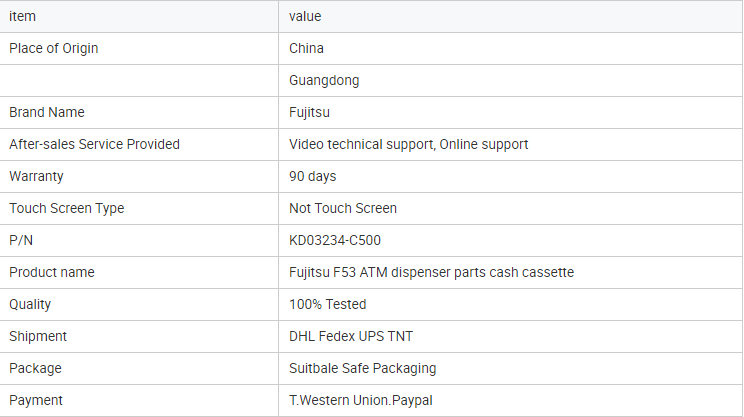This screenshot has height=417, width=744.
Task: Click the 'value' column header
Action: tap(305, 17)
